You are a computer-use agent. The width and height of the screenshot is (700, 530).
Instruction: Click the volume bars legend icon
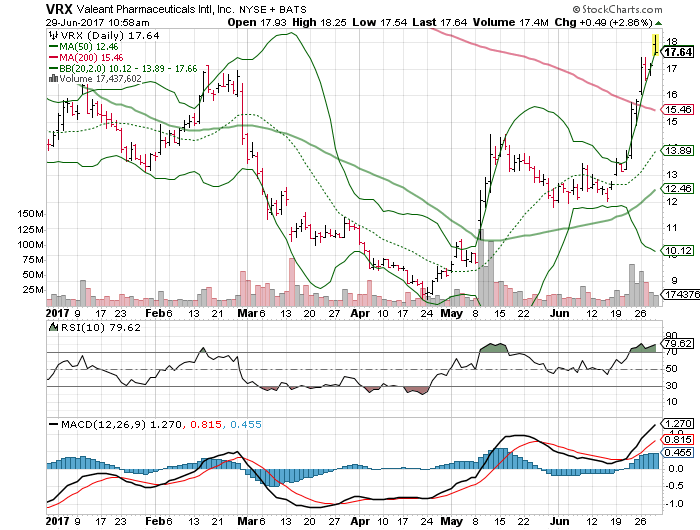click(x=53, y=79)
